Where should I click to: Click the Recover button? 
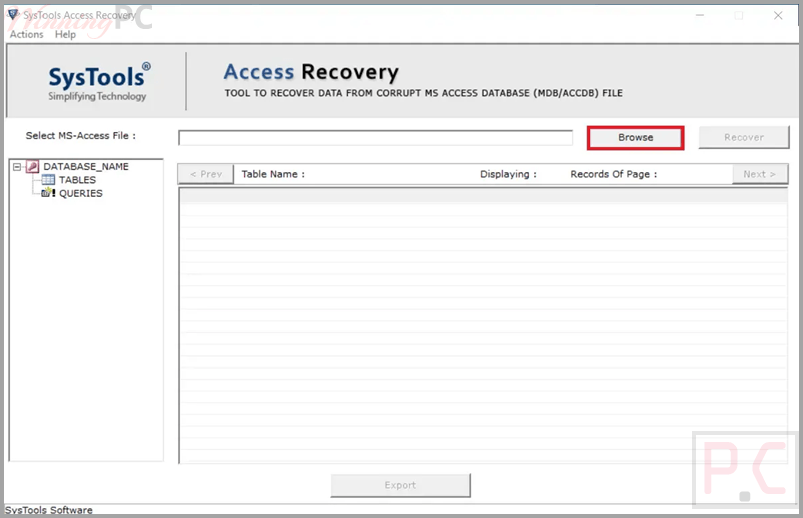click(744, 137)
